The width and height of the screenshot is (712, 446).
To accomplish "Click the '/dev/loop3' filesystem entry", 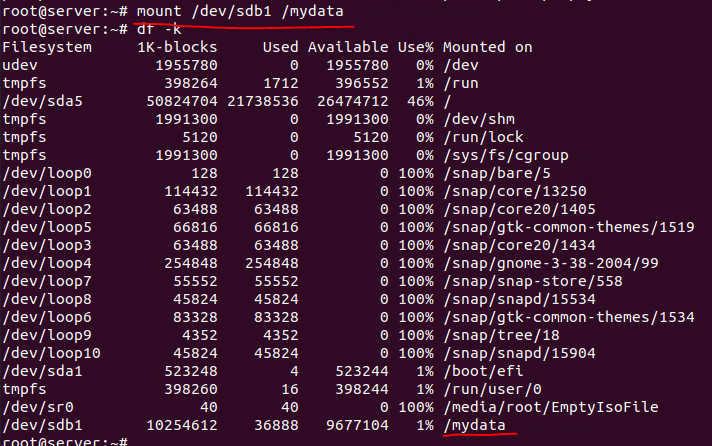I will (47, 245).
